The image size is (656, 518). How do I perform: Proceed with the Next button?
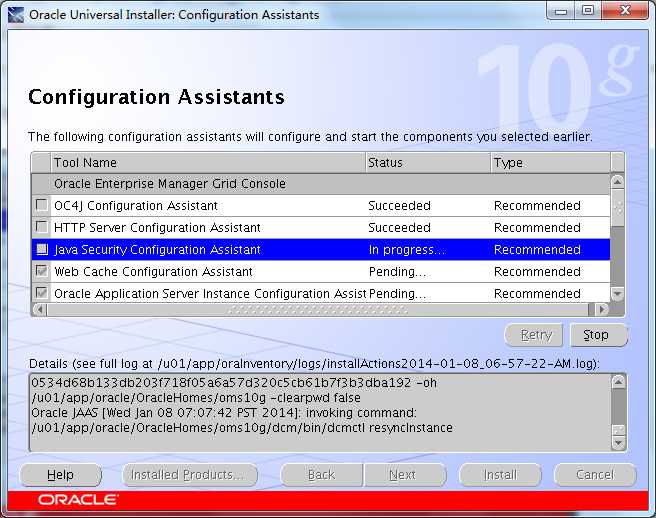tap(405, 475)
